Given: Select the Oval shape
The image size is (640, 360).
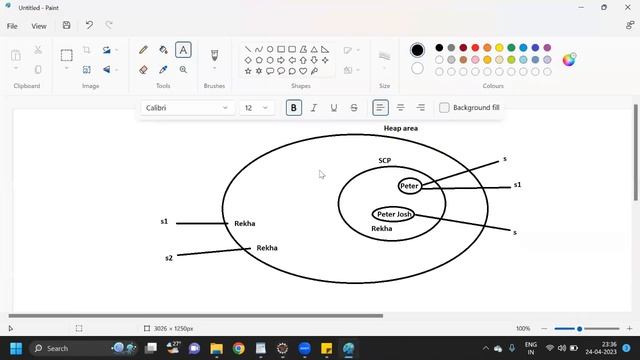Looking at the screenshot, I should pyautogui.click(x=270, y=49).
